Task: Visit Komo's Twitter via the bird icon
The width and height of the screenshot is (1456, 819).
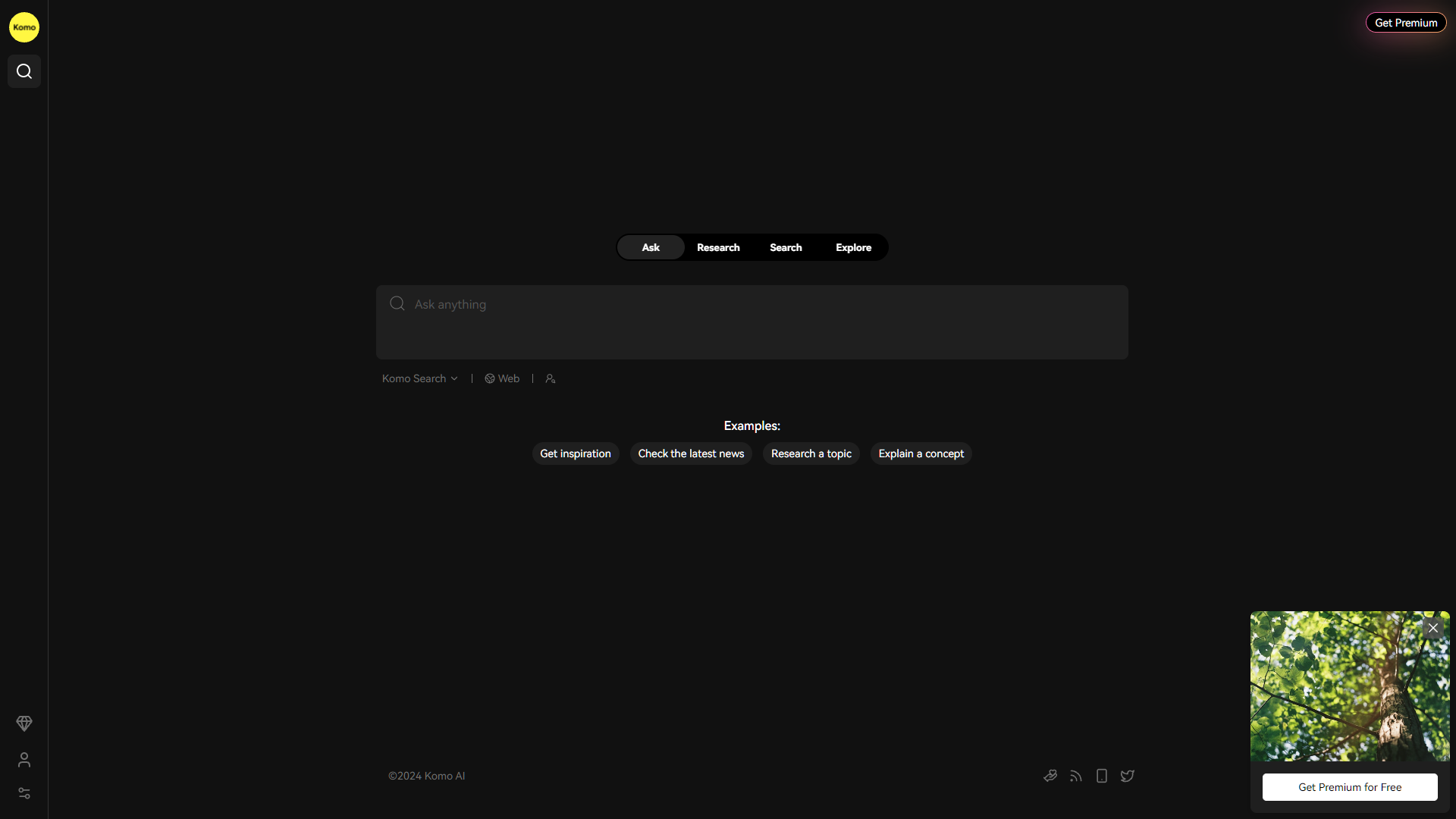Action: click(1127, 776)
